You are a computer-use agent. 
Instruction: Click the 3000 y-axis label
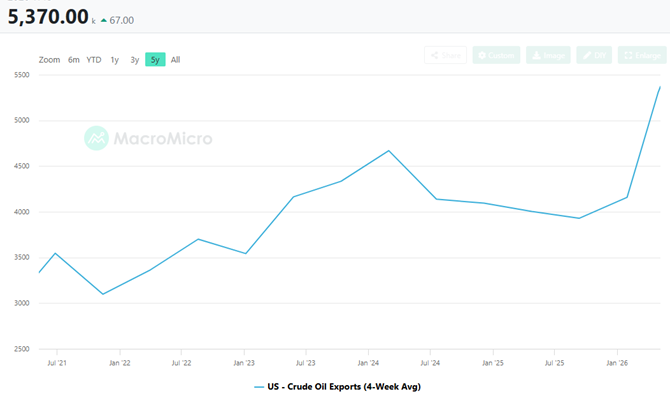point(22,303)
